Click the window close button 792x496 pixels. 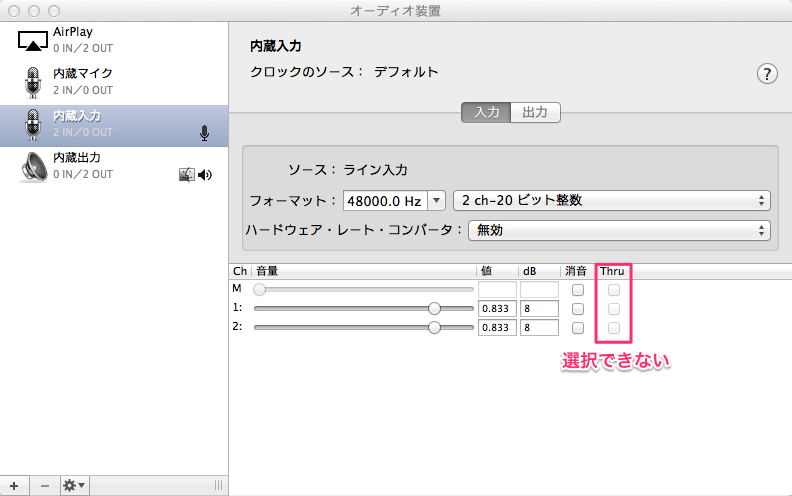14,11
